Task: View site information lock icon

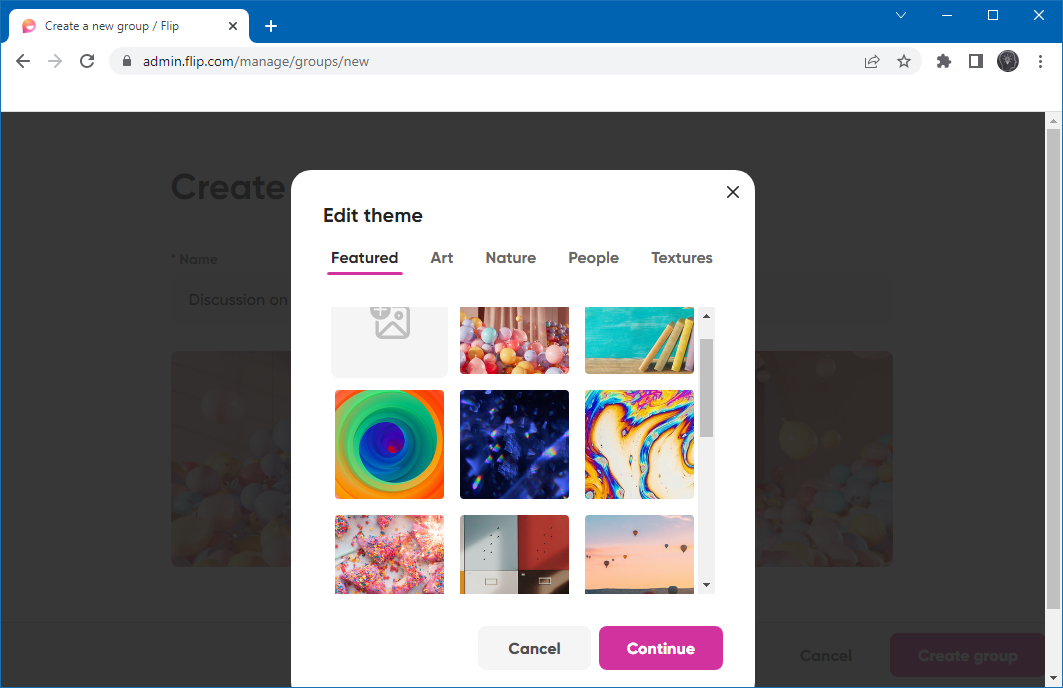Action: tap(127, 61)
